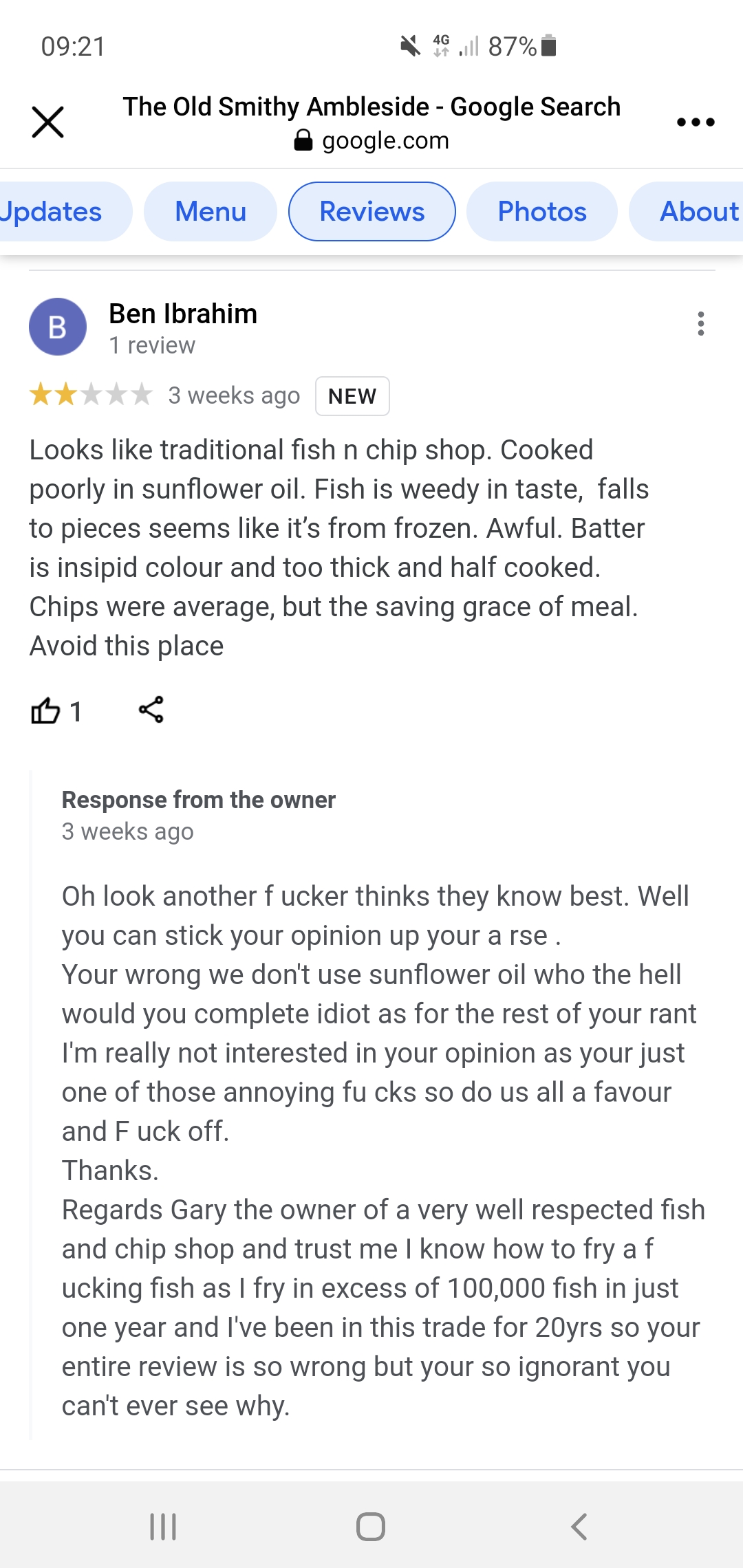Screen dimensions: 743x1568
Task: Select the Reviews tab
Action: pos(372,212)
